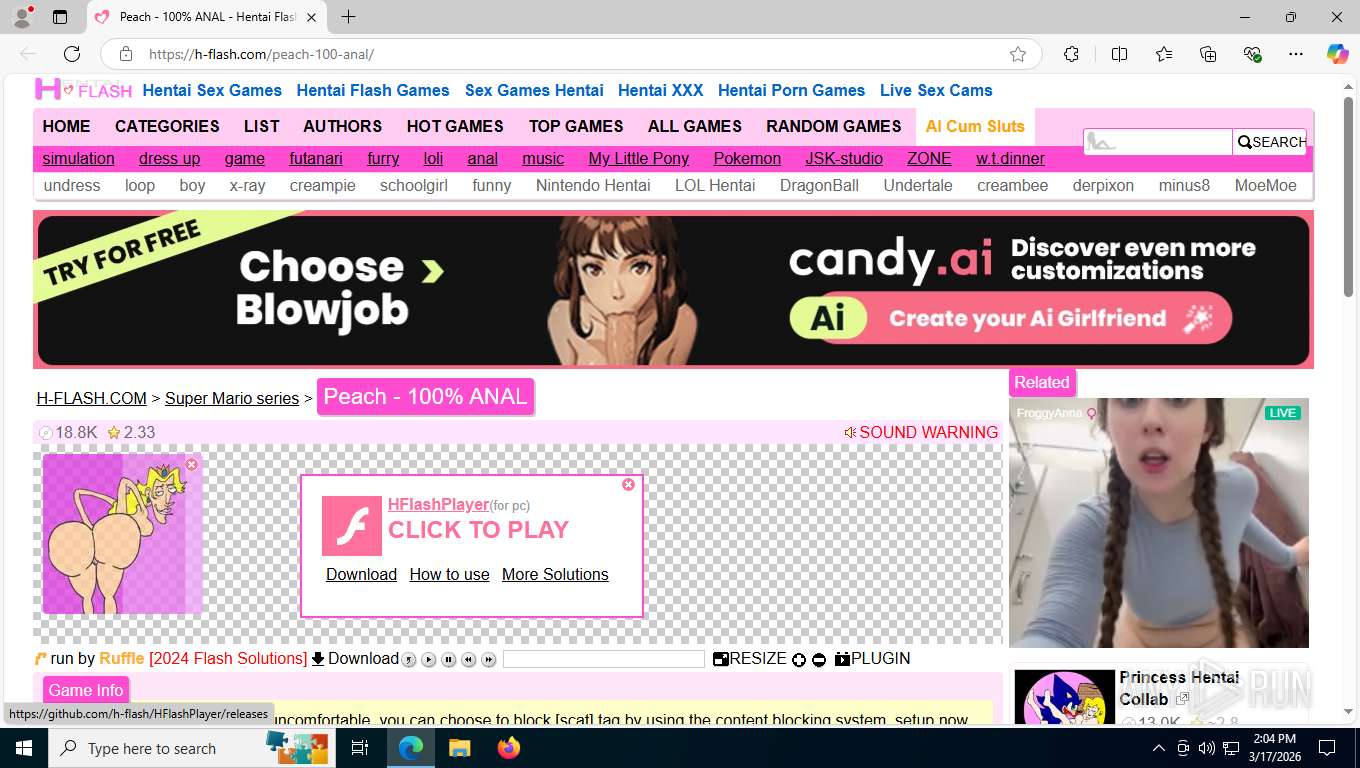
Task: Click the music tag link
Action: pos(543,158)
